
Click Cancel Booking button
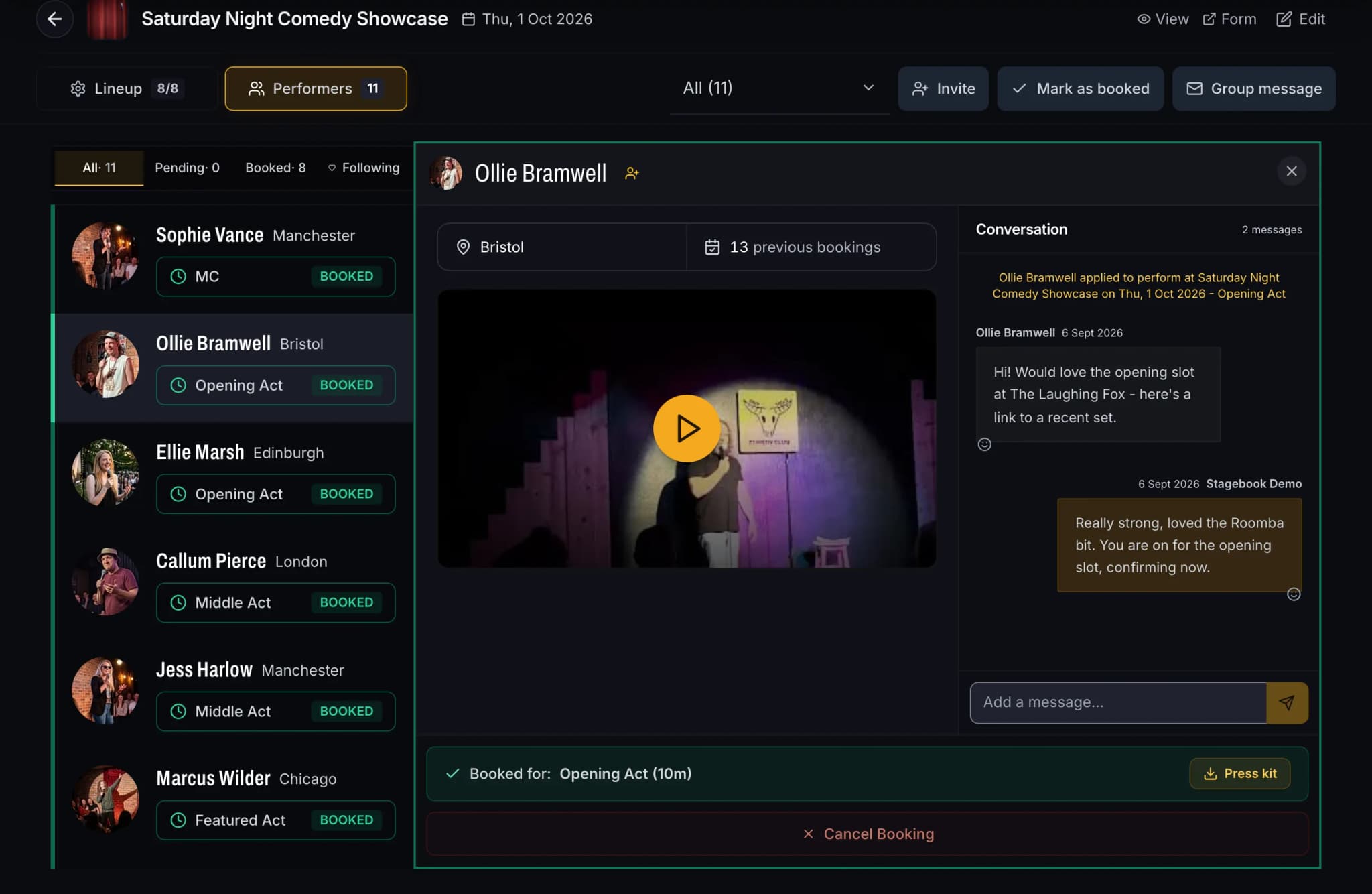click(x=868, y=834)
